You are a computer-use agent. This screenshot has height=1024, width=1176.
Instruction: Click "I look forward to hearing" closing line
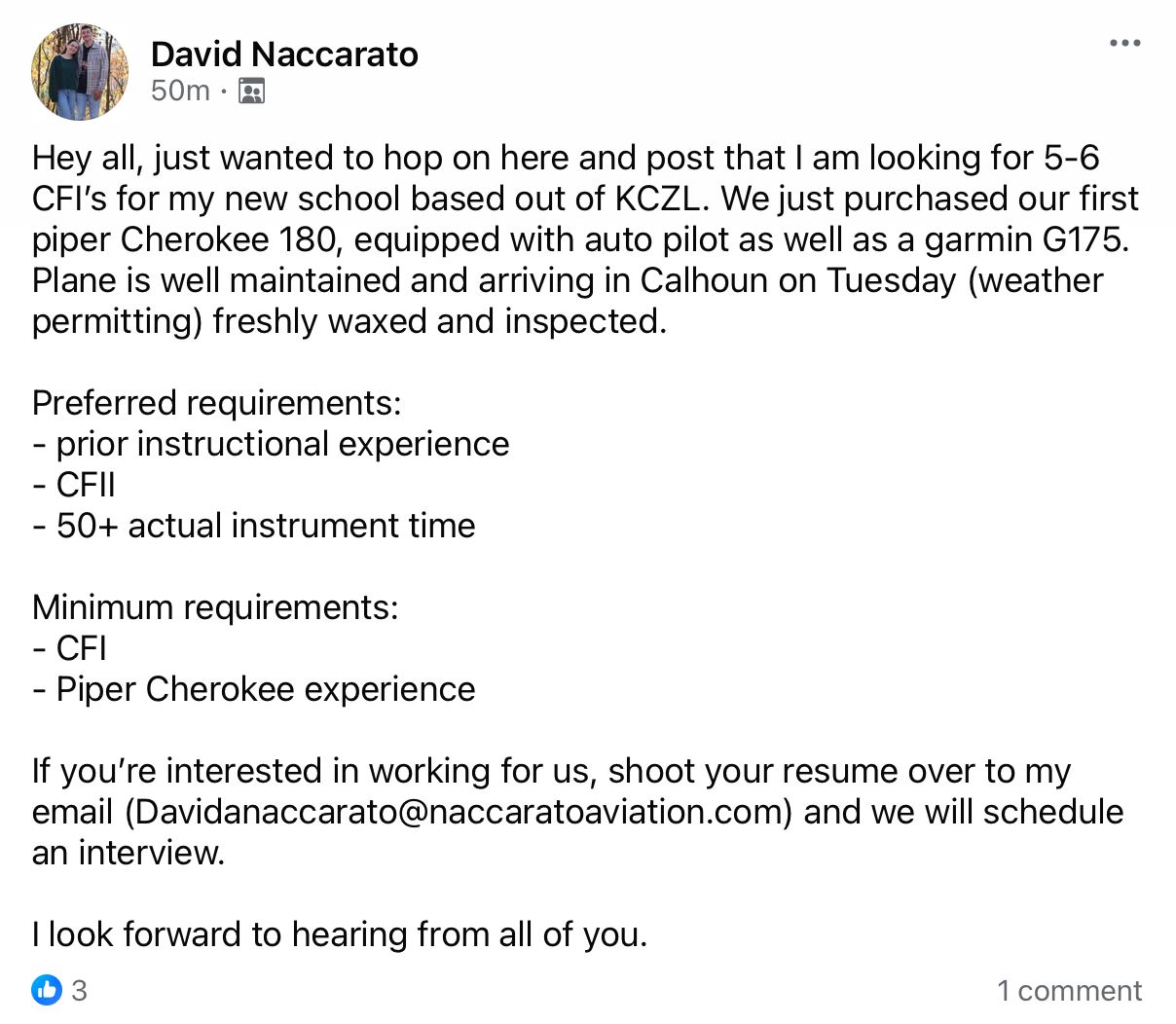pyautogui.click(x=339, y=934)
